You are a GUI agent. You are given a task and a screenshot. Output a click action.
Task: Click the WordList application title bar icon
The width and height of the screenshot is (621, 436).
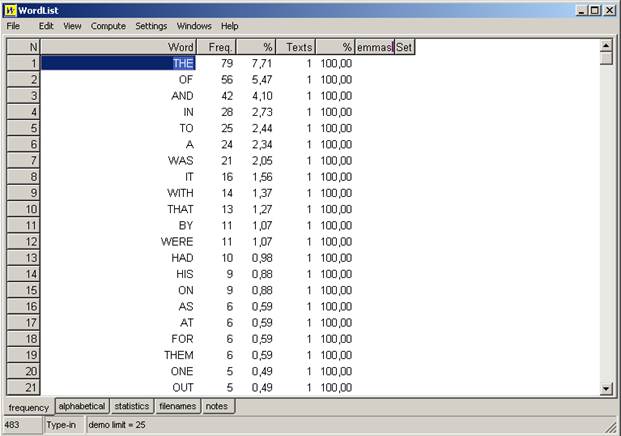[10, 9]
